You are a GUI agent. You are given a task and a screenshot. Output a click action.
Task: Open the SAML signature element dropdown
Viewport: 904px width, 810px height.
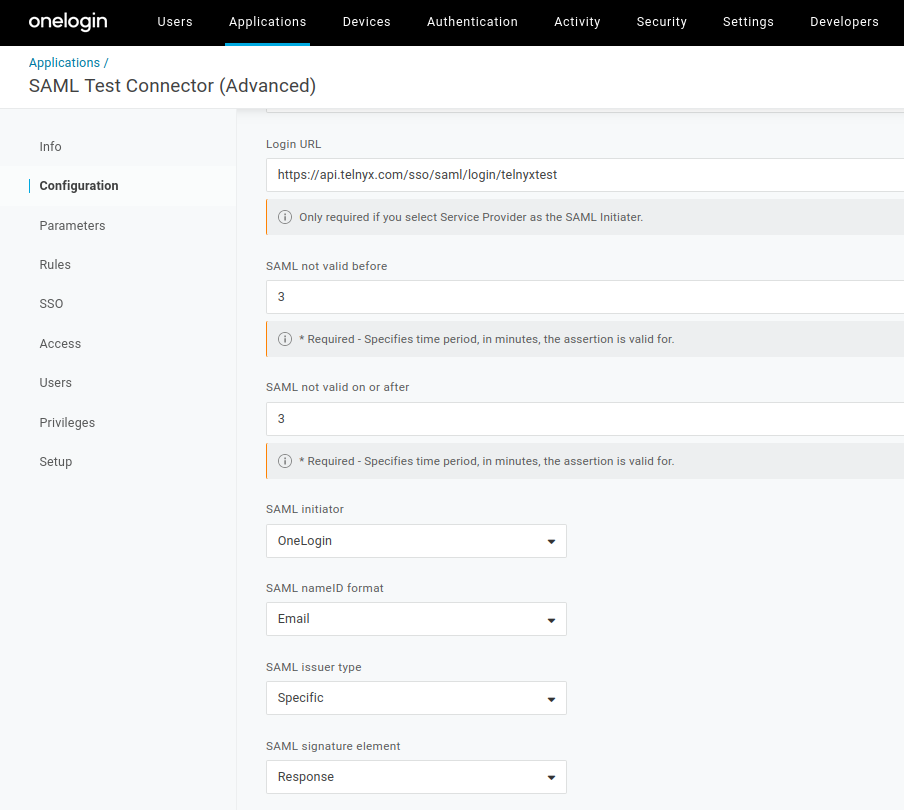point(416,777)
